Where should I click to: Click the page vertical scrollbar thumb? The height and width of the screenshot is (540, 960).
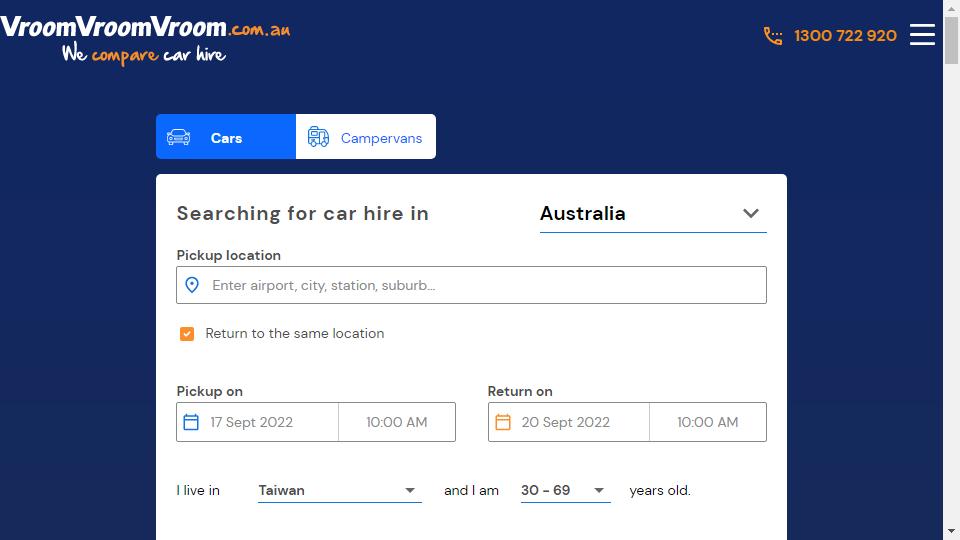point(951,40)
